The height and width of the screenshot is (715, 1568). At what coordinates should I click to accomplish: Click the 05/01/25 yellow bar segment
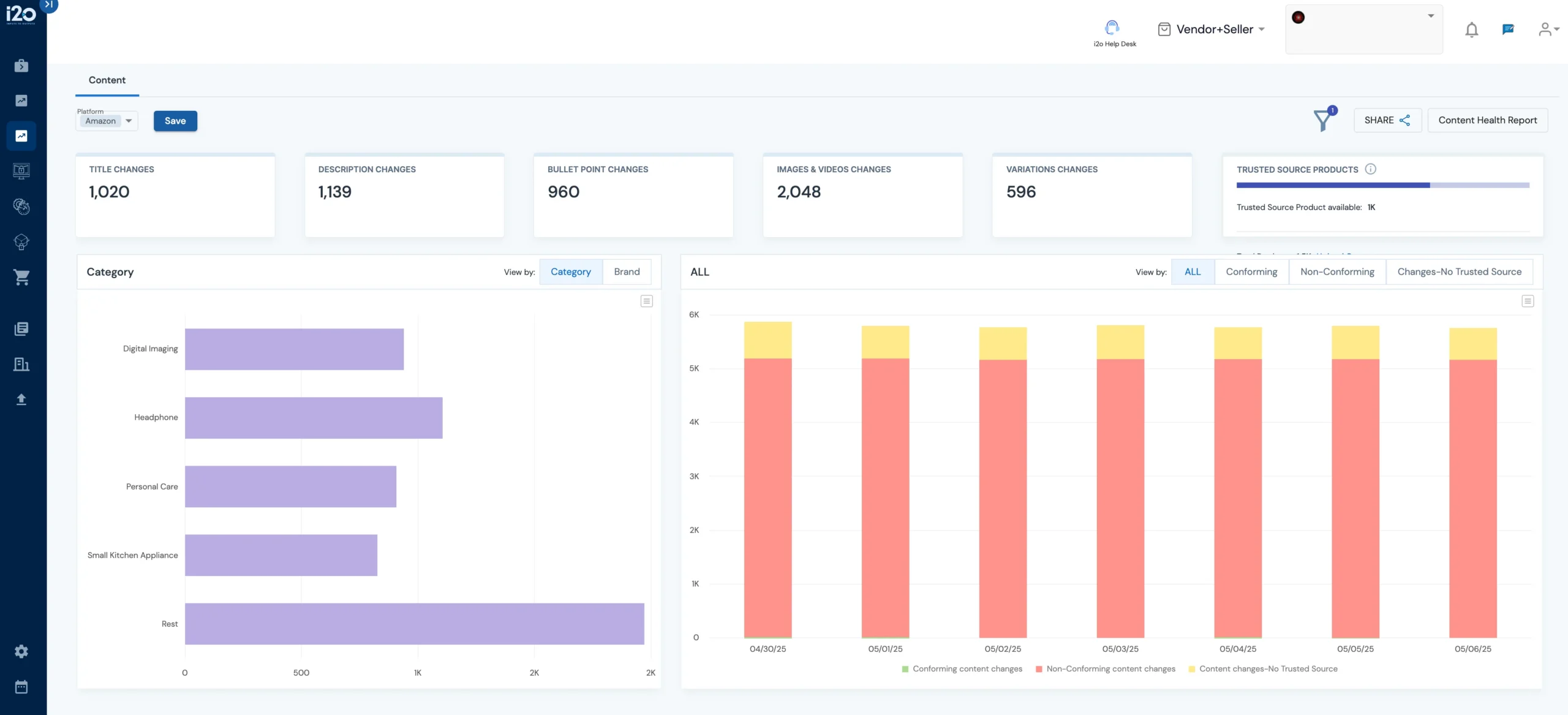point(885,342)
